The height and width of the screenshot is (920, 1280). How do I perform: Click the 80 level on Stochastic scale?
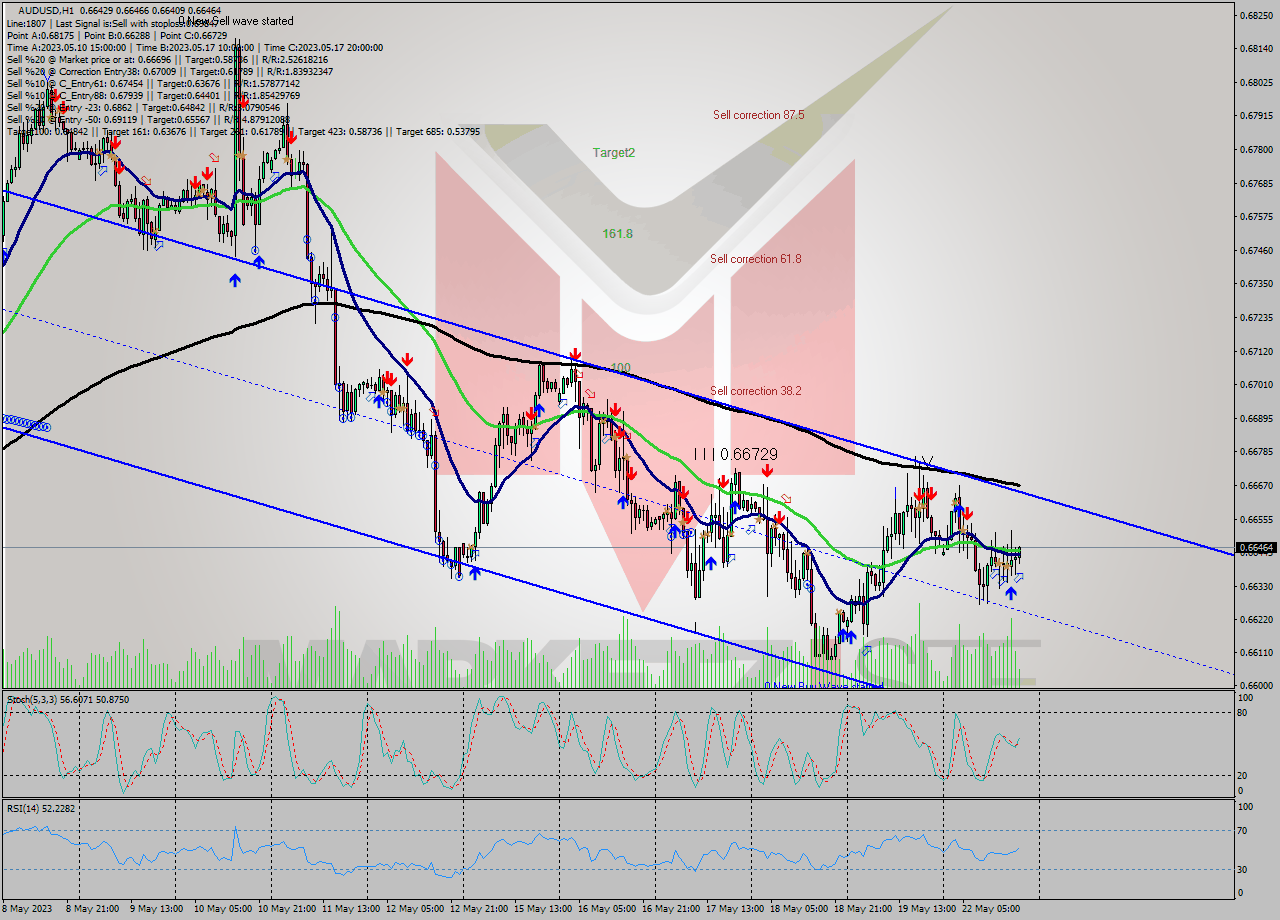pos(1242,713)
